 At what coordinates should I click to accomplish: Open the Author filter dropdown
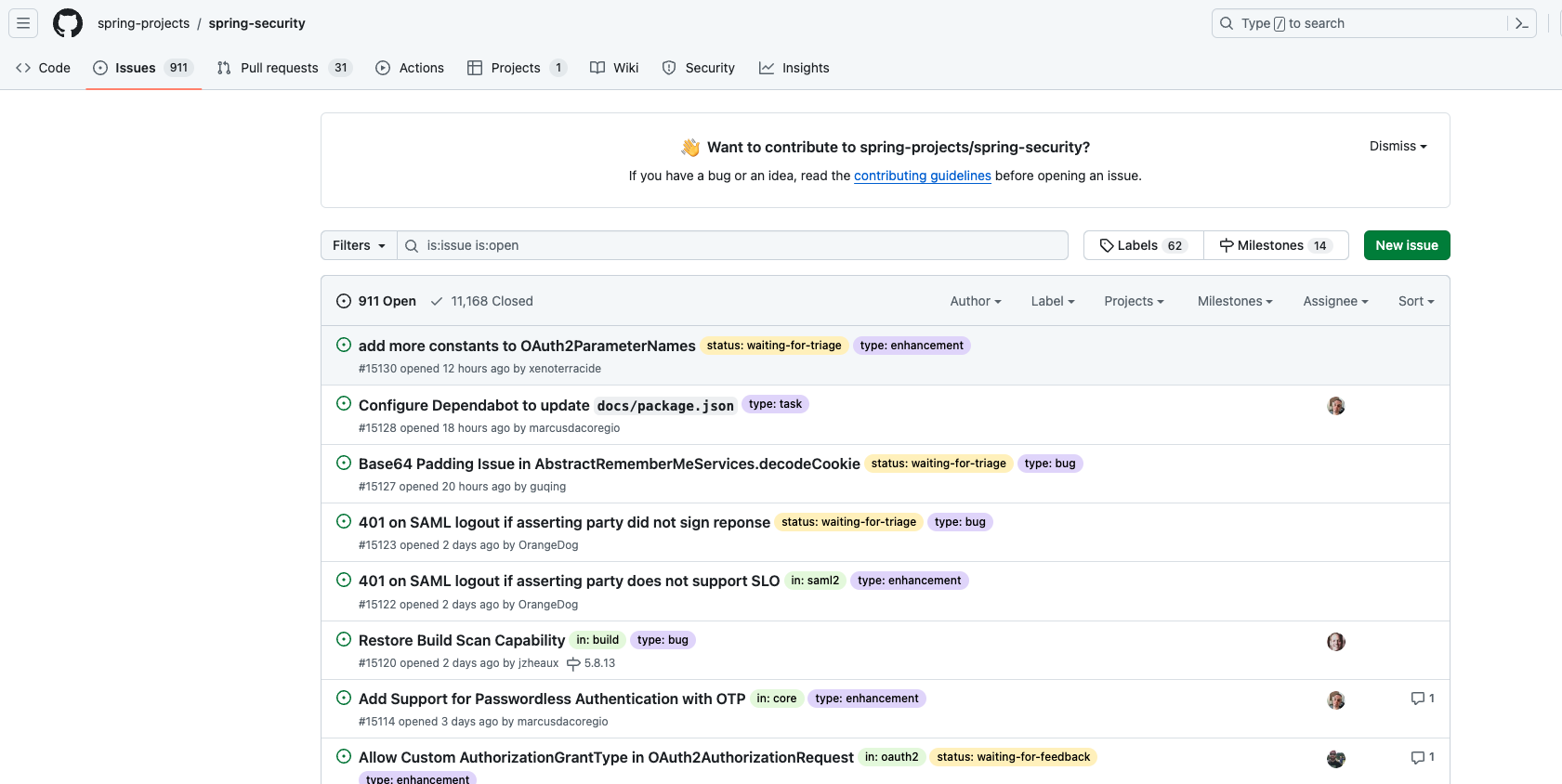(x=975, y=301)
